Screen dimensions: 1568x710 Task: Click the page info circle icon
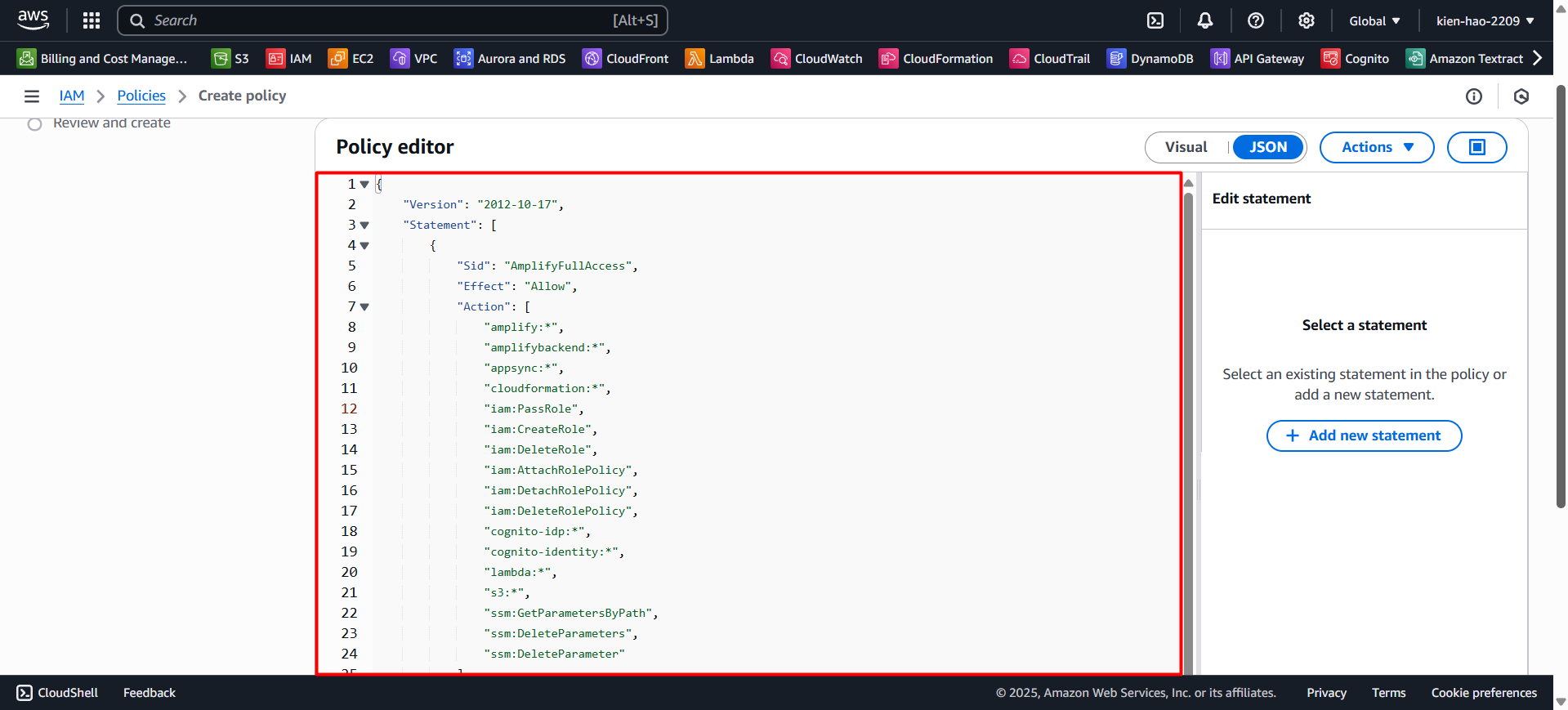1474,96
